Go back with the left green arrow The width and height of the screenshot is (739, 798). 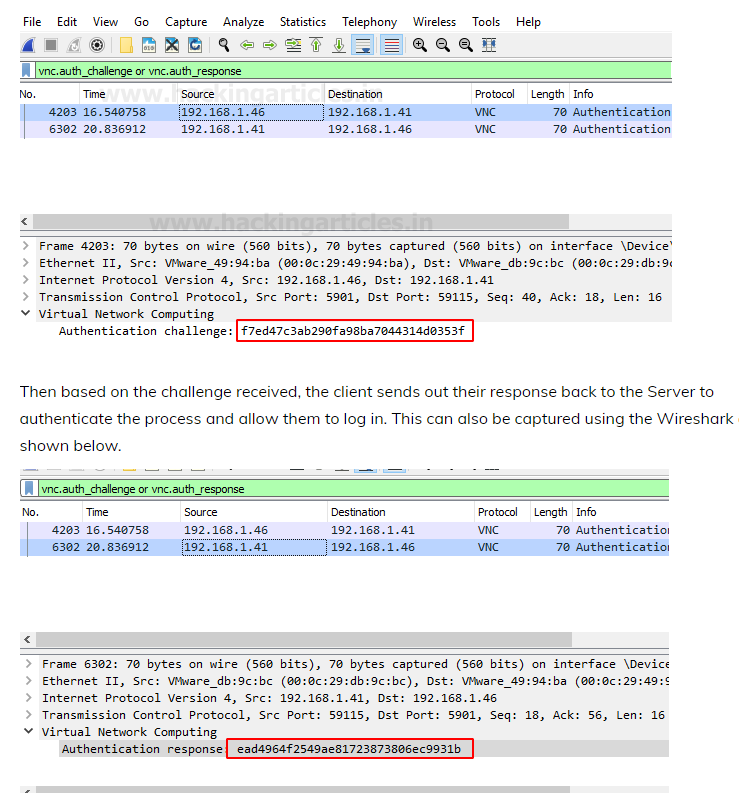pos(247,45)
